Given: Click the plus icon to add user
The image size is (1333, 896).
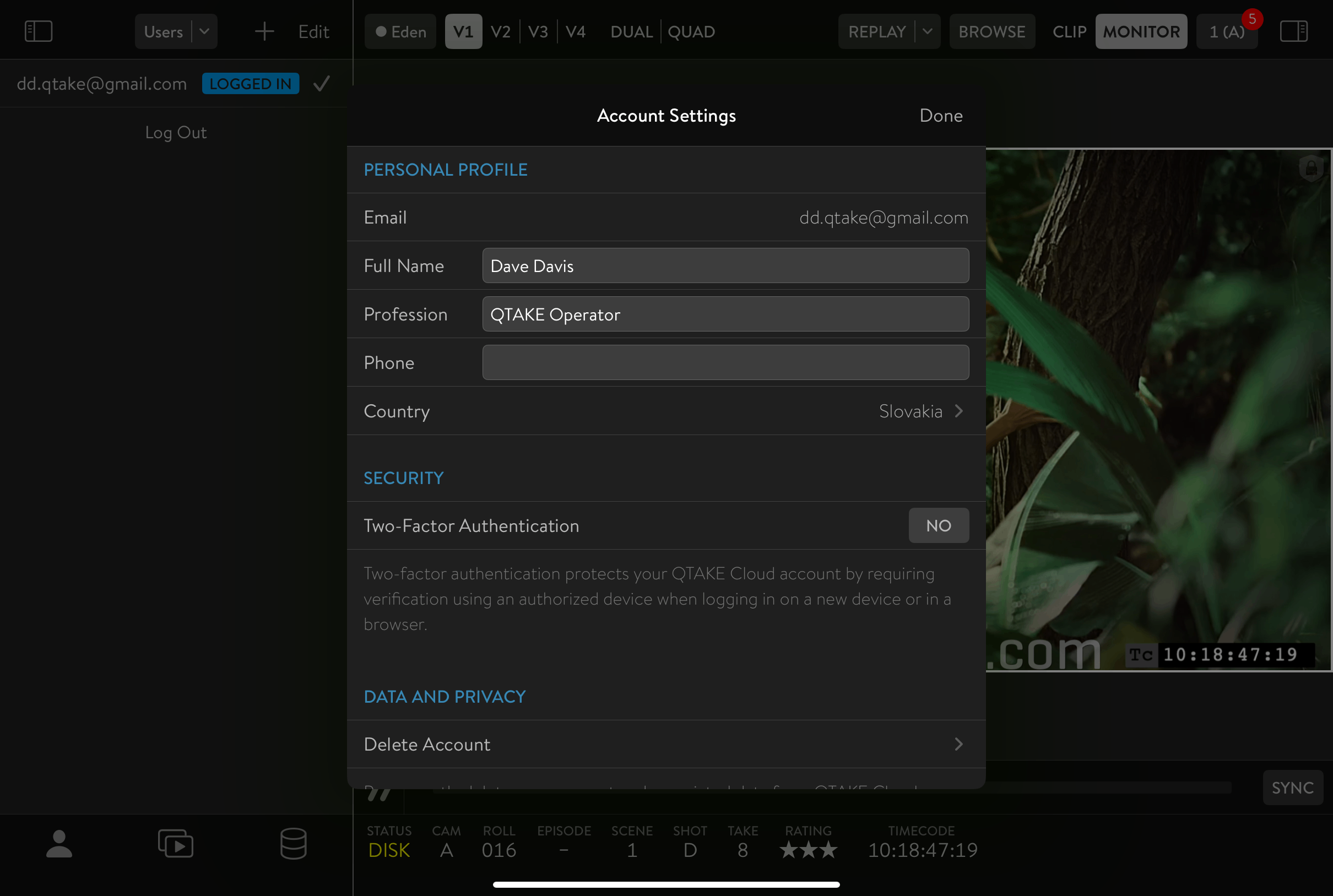Looking at the screenshot, I should [x=264, y=31].
